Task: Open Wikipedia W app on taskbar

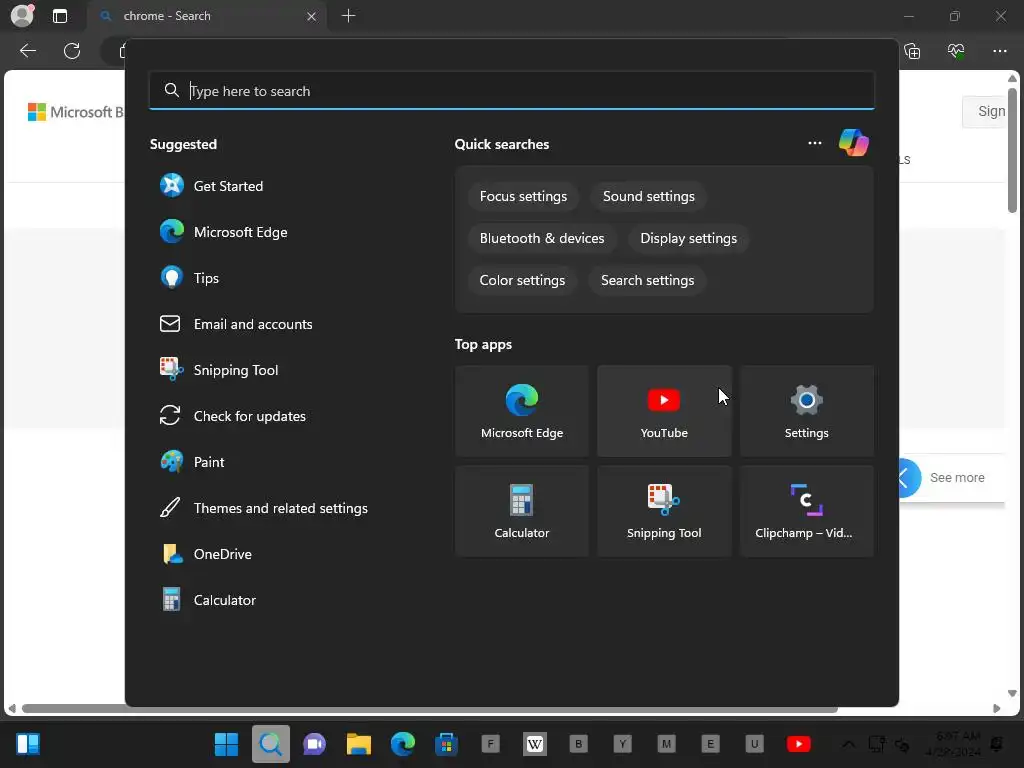Action: [534, 744]
